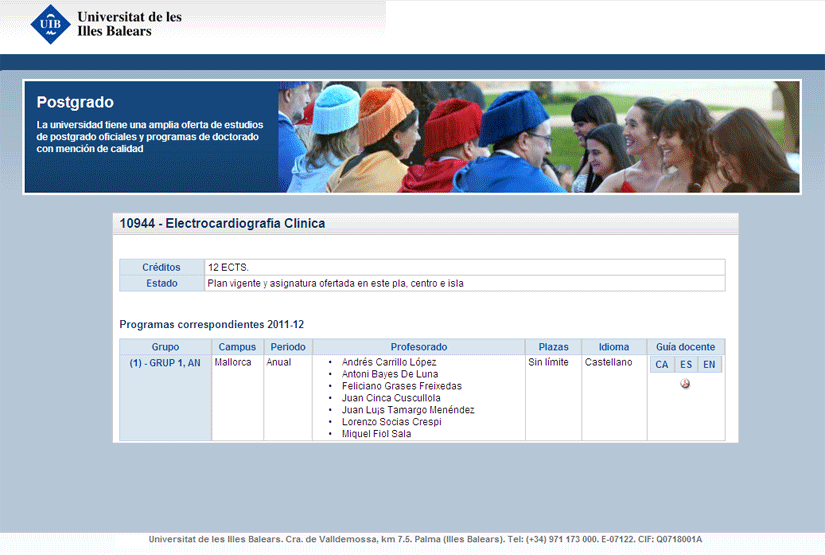This screenshot has height=555, width=825.
Task: Select professor Lorenzo Socias Crespi
Action: (x=391, y=422)
